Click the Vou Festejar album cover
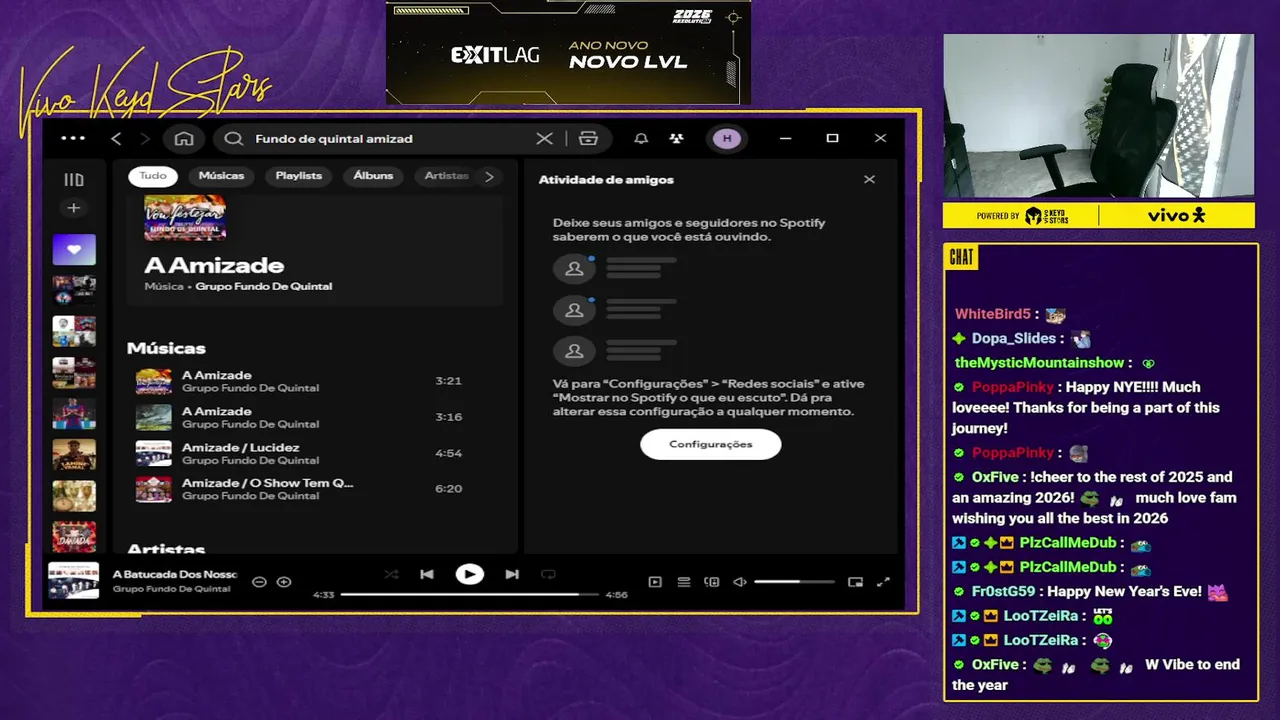Image resolution: width=1280 pixels, height=720 pixels. [185, 217]
